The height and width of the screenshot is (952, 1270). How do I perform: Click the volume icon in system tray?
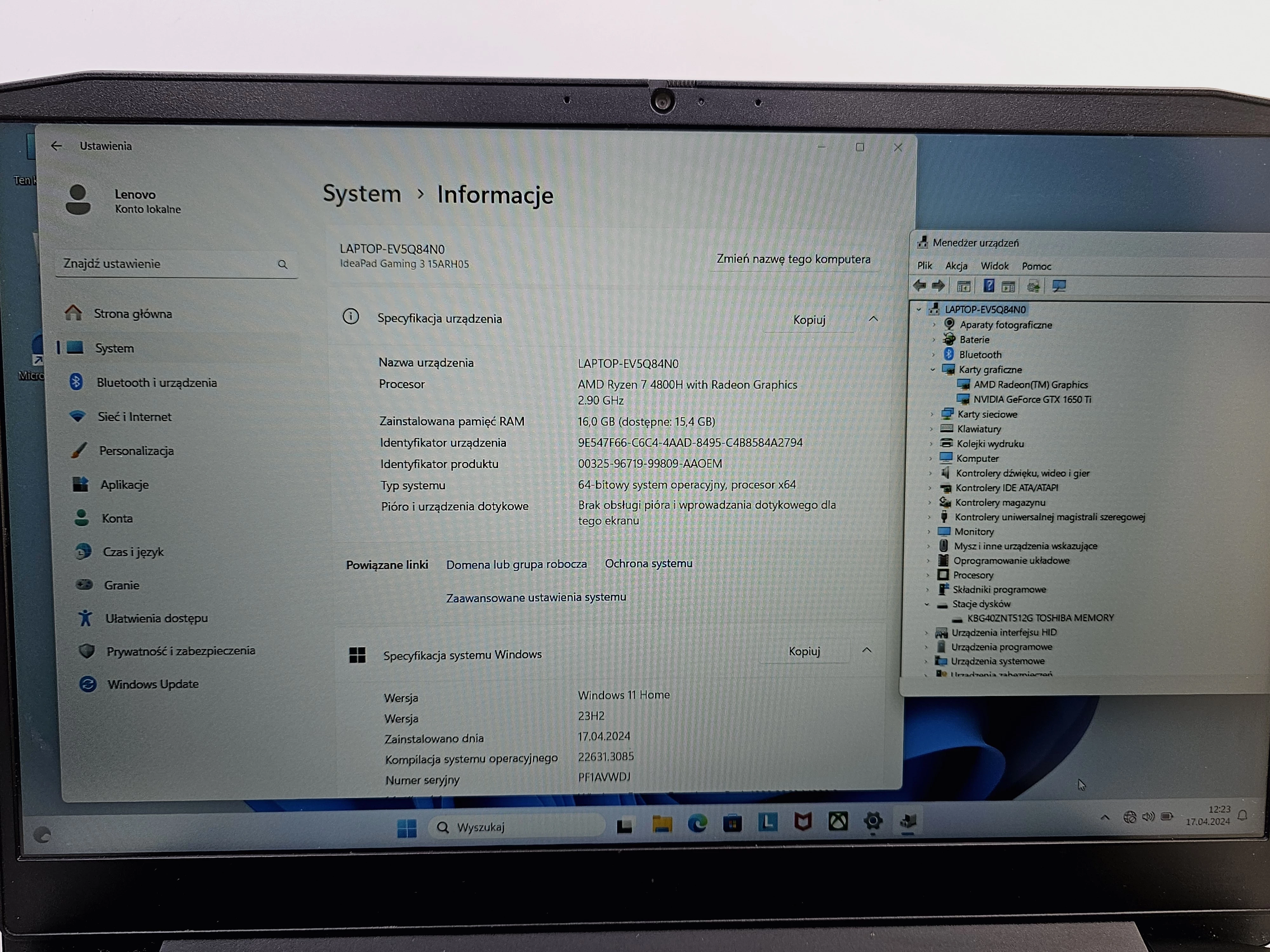pyautogui.click(x=1148, y=816)
